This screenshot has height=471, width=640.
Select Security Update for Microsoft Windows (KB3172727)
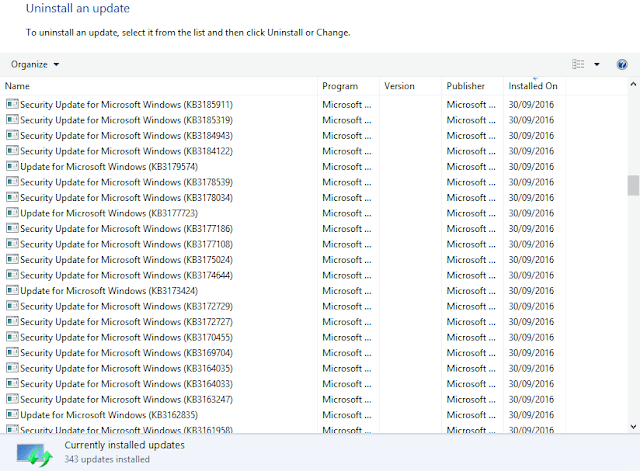click(127, 322)
